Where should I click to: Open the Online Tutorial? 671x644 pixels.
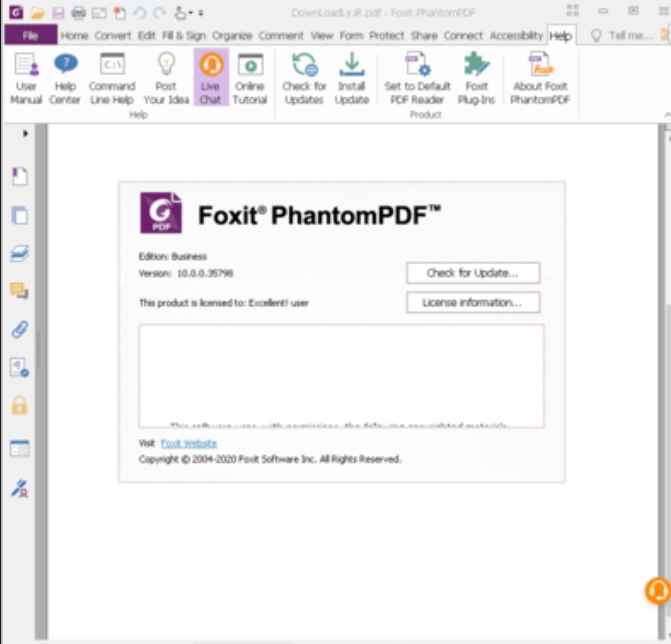coord(250,79)
